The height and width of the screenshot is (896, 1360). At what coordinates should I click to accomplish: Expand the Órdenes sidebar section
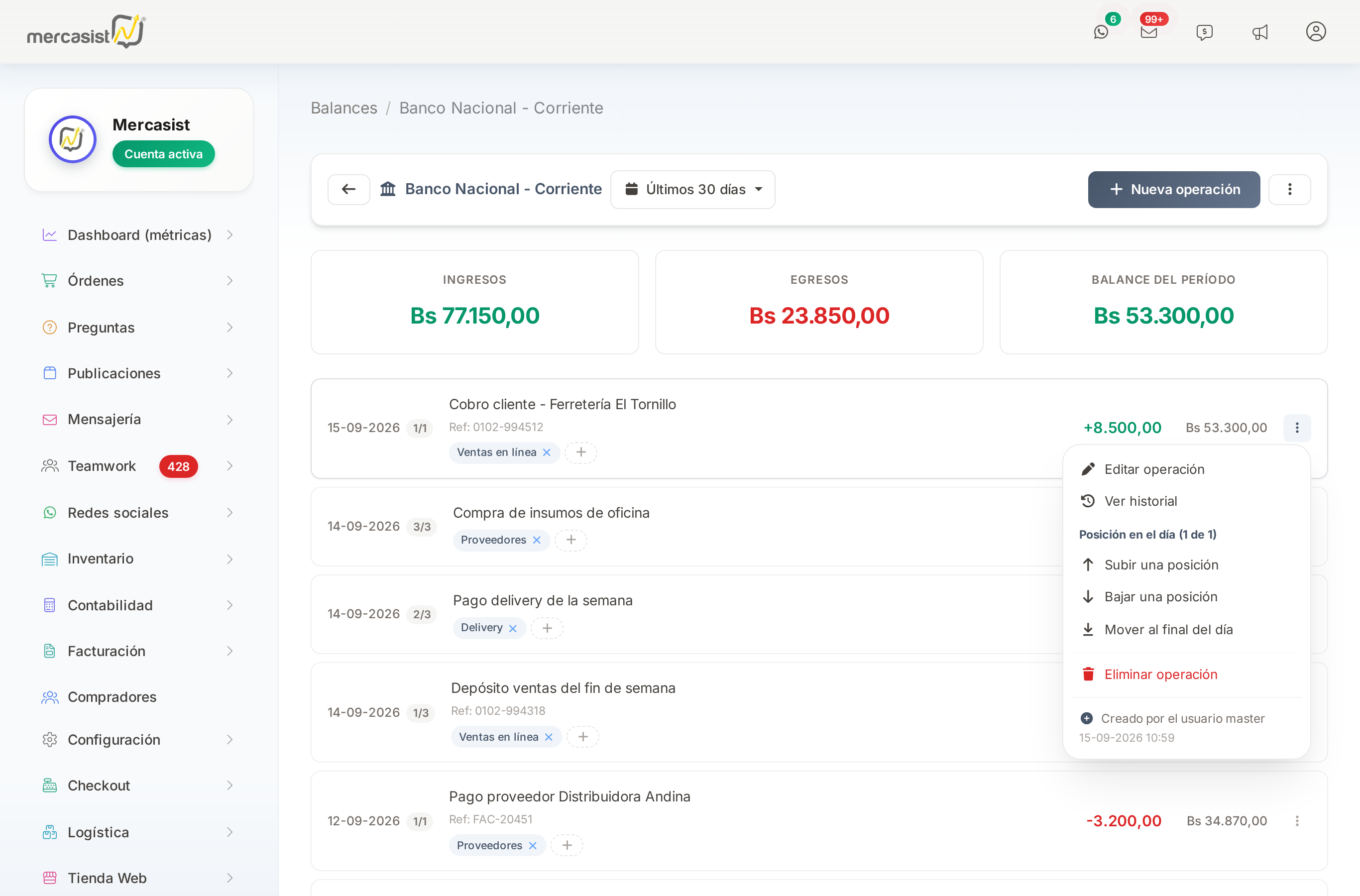tap(138, 281)
